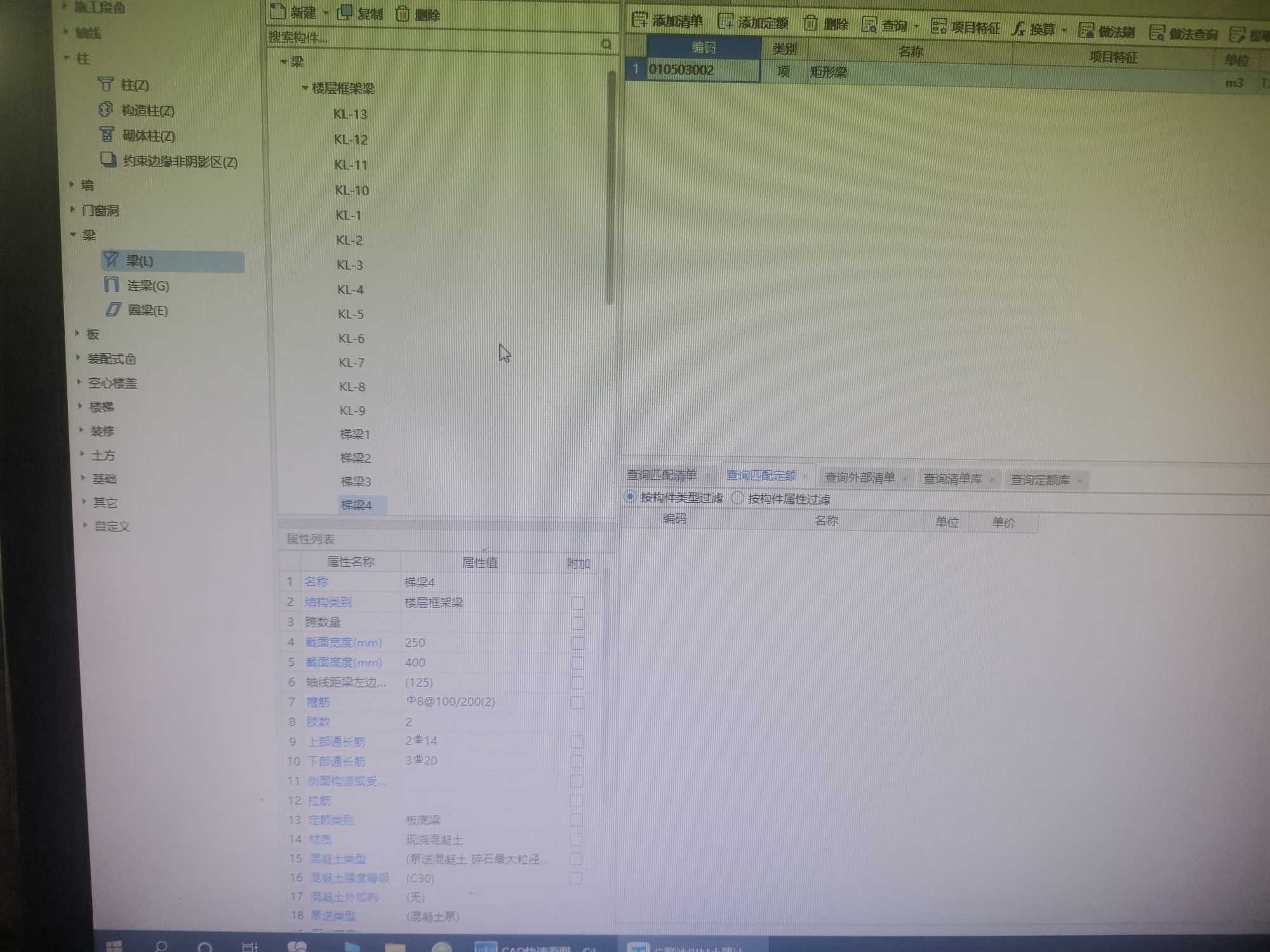
Task: Click the 换算 fx conversion icon
Action: 1019,29
